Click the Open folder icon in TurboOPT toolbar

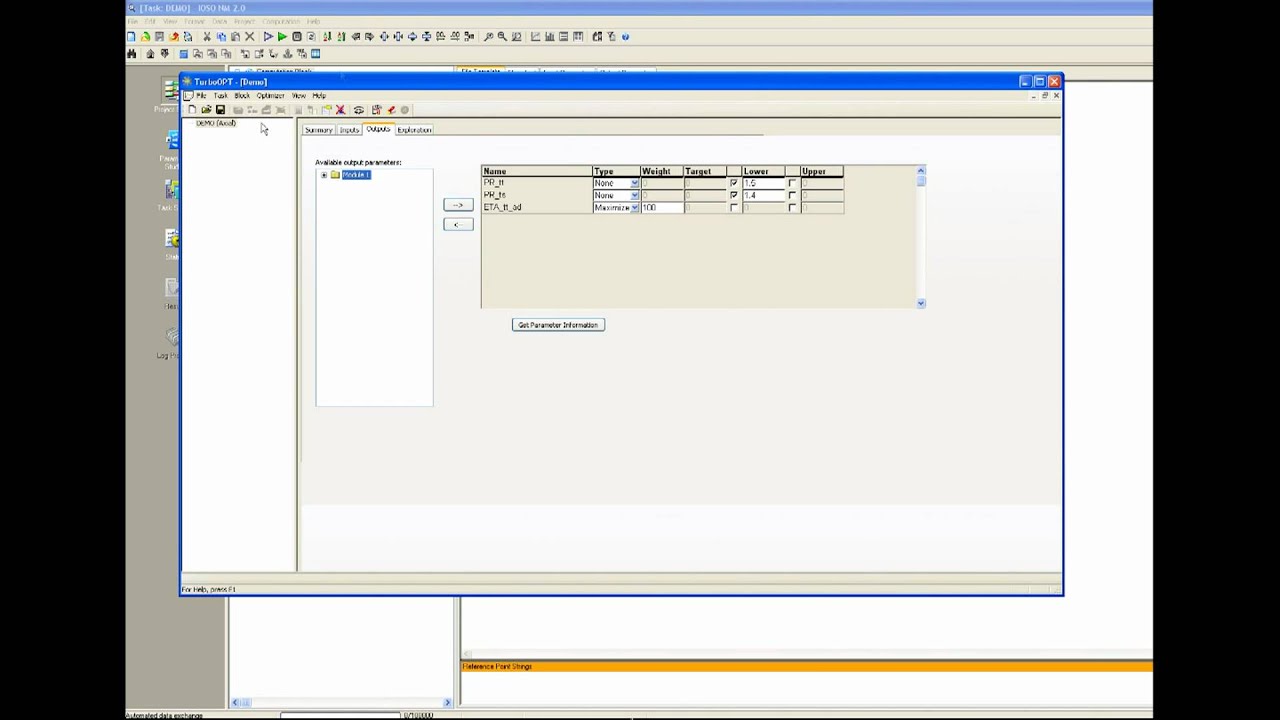[206, 110]
